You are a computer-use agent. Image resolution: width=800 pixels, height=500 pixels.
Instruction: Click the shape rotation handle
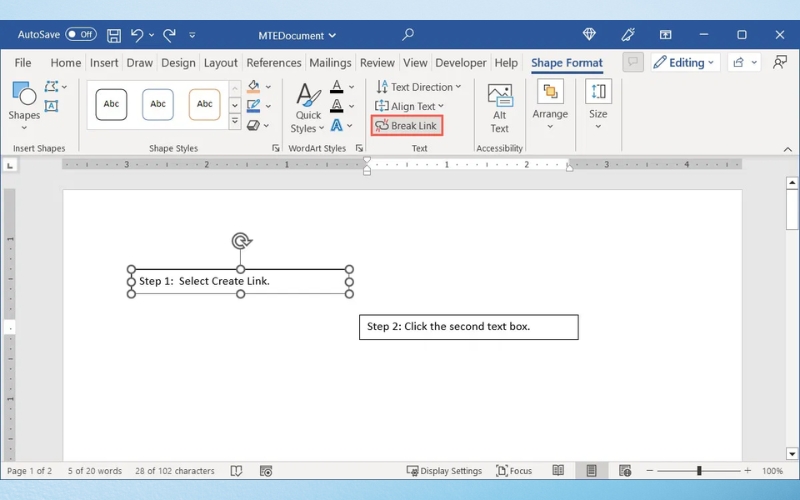[240, 241]
